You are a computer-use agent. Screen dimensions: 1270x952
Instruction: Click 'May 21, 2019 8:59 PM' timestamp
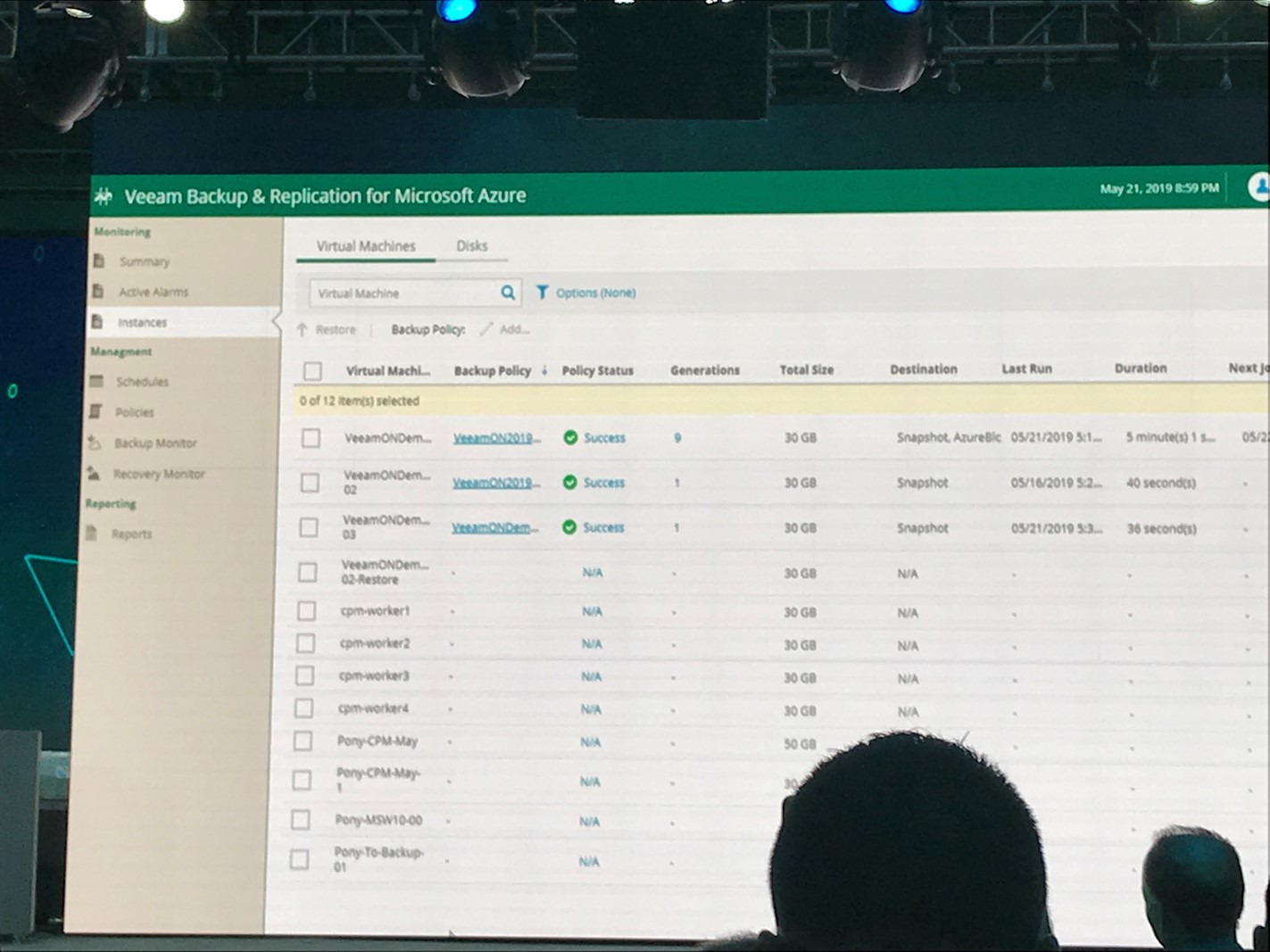[1159, 188]
